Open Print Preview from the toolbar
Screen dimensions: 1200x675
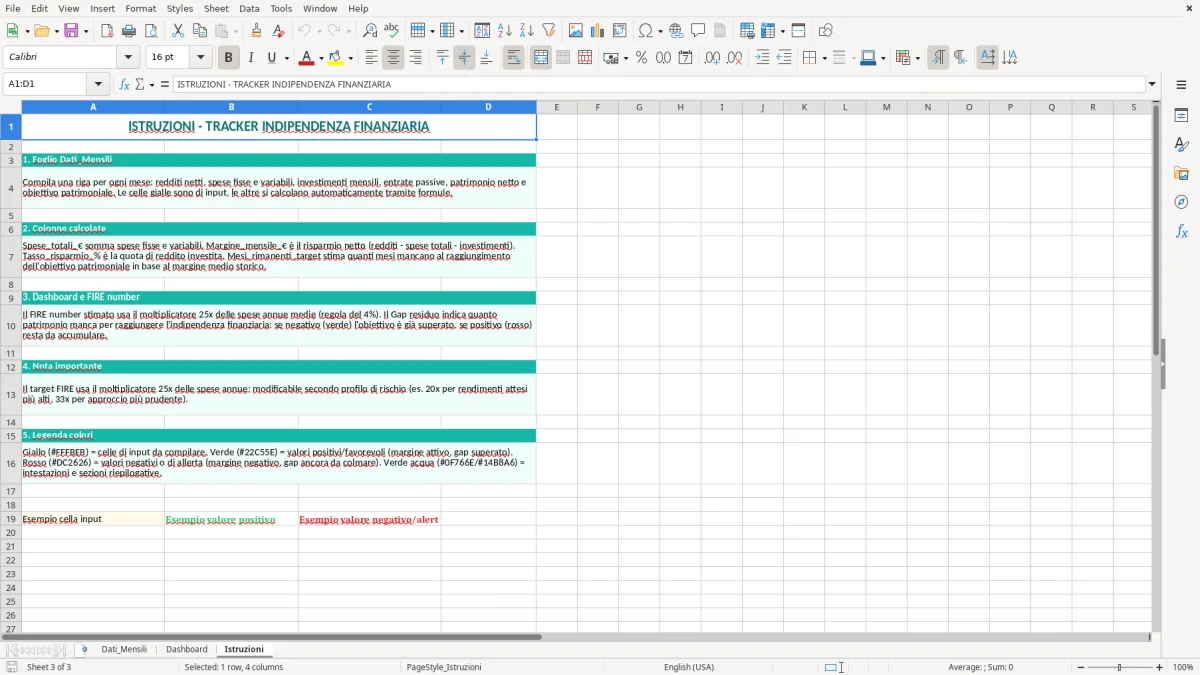tap(151, 31)
